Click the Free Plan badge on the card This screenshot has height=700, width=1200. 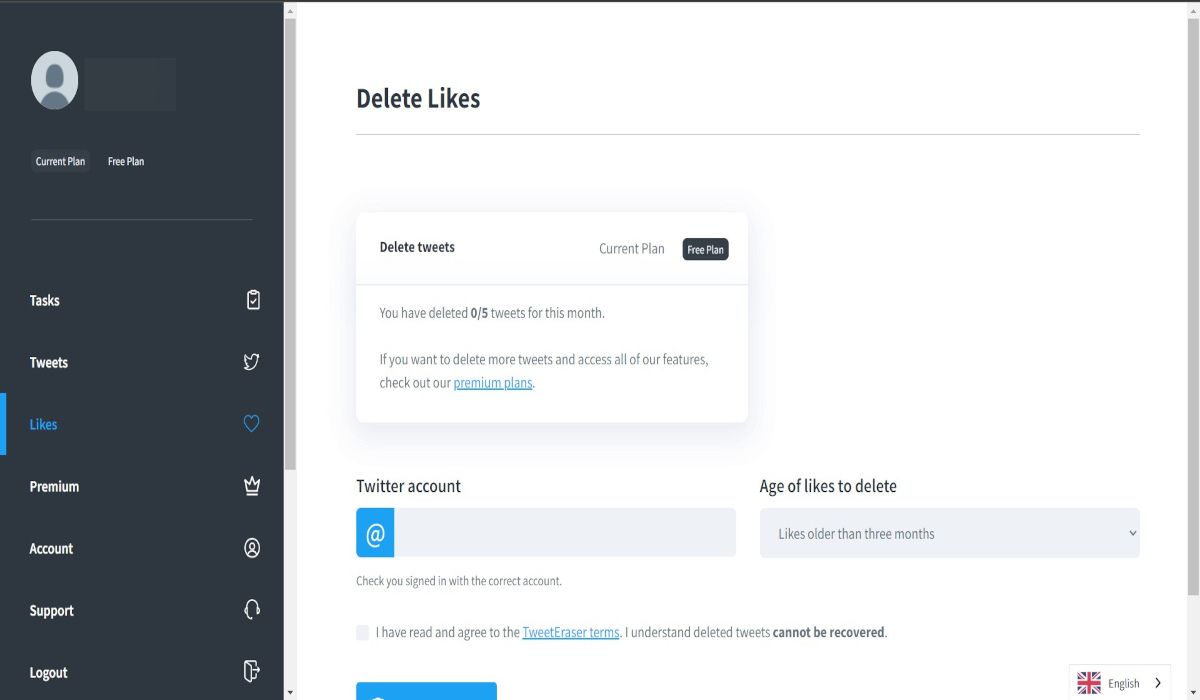(705, 249)
